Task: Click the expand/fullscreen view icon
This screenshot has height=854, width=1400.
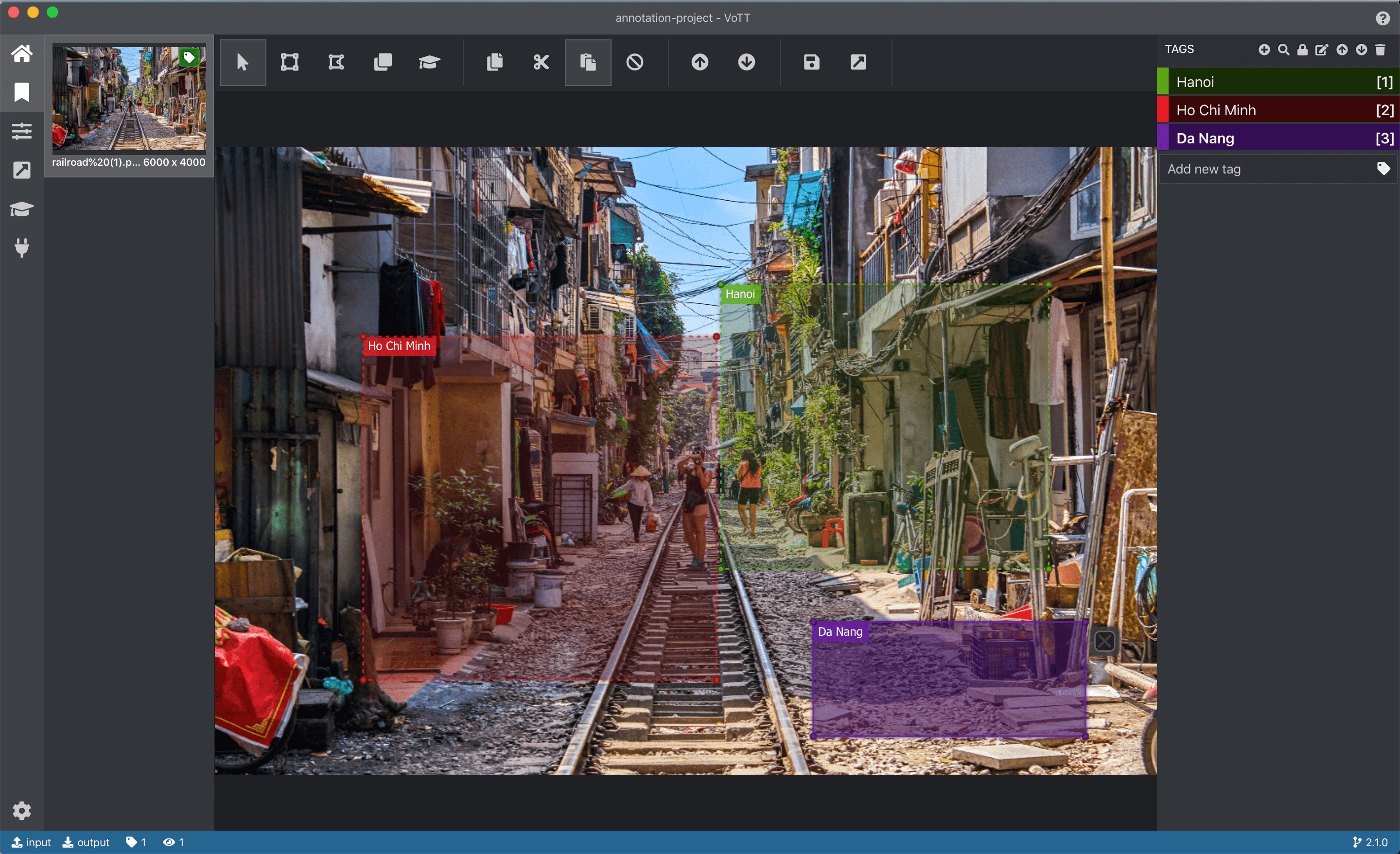Action: coord(858,62)
